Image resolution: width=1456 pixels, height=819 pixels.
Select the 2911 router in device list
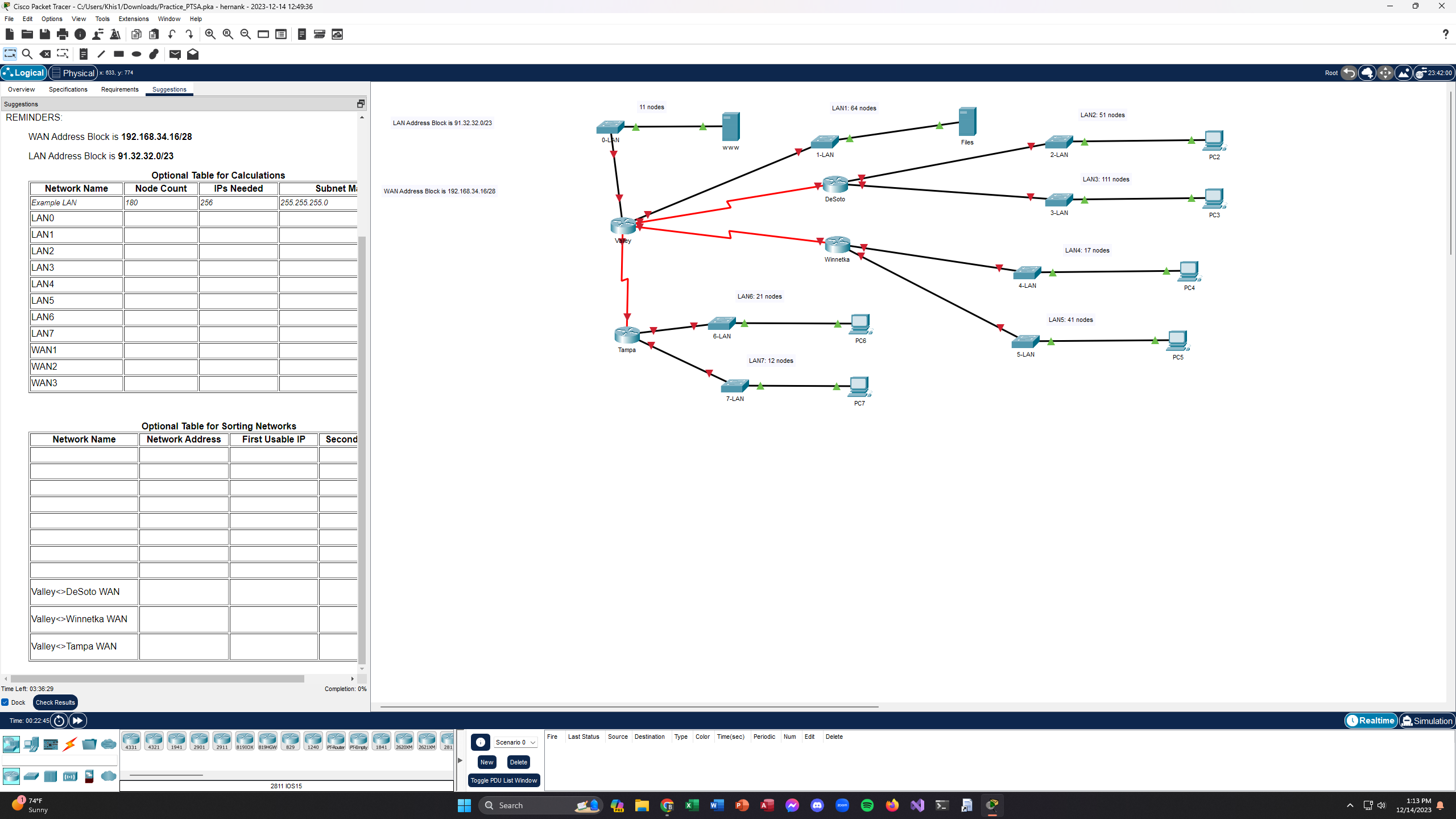pyautogui.click(x=222, y=741)
